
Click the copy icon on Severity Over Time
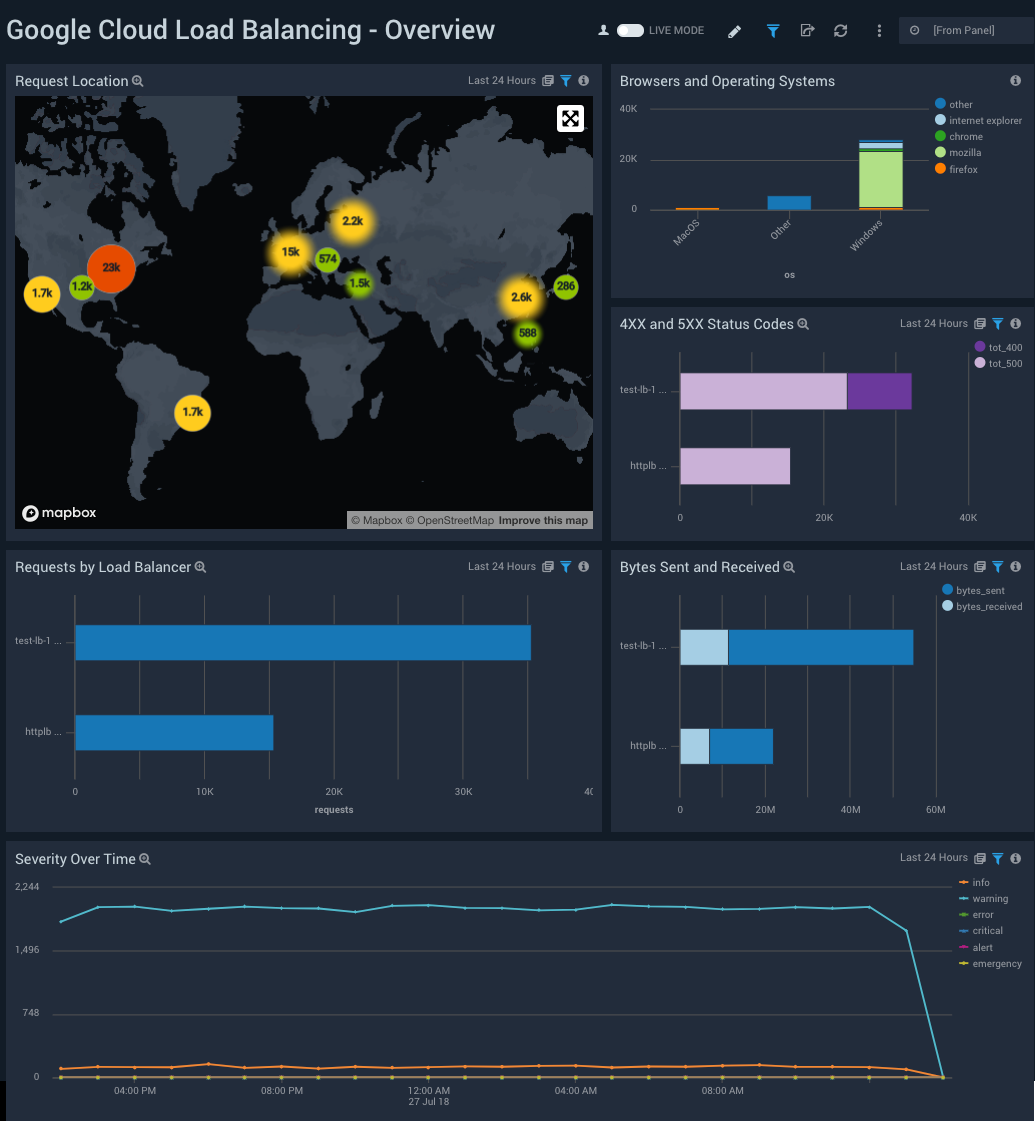981,858
